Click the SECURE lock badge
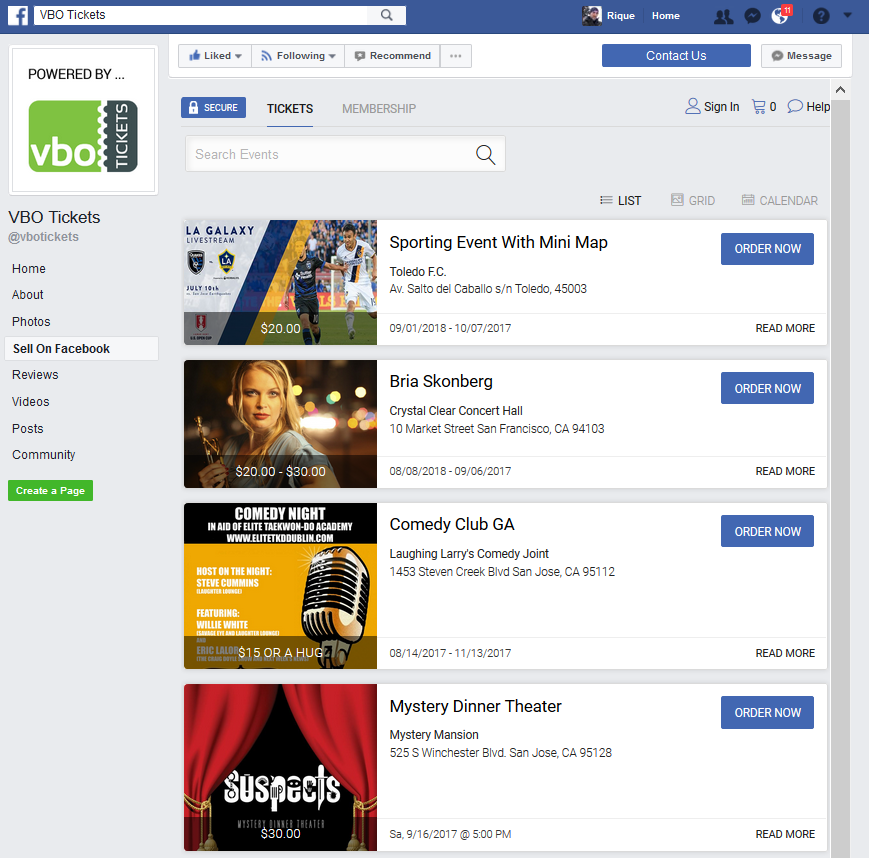 click(x=213, y=108)
